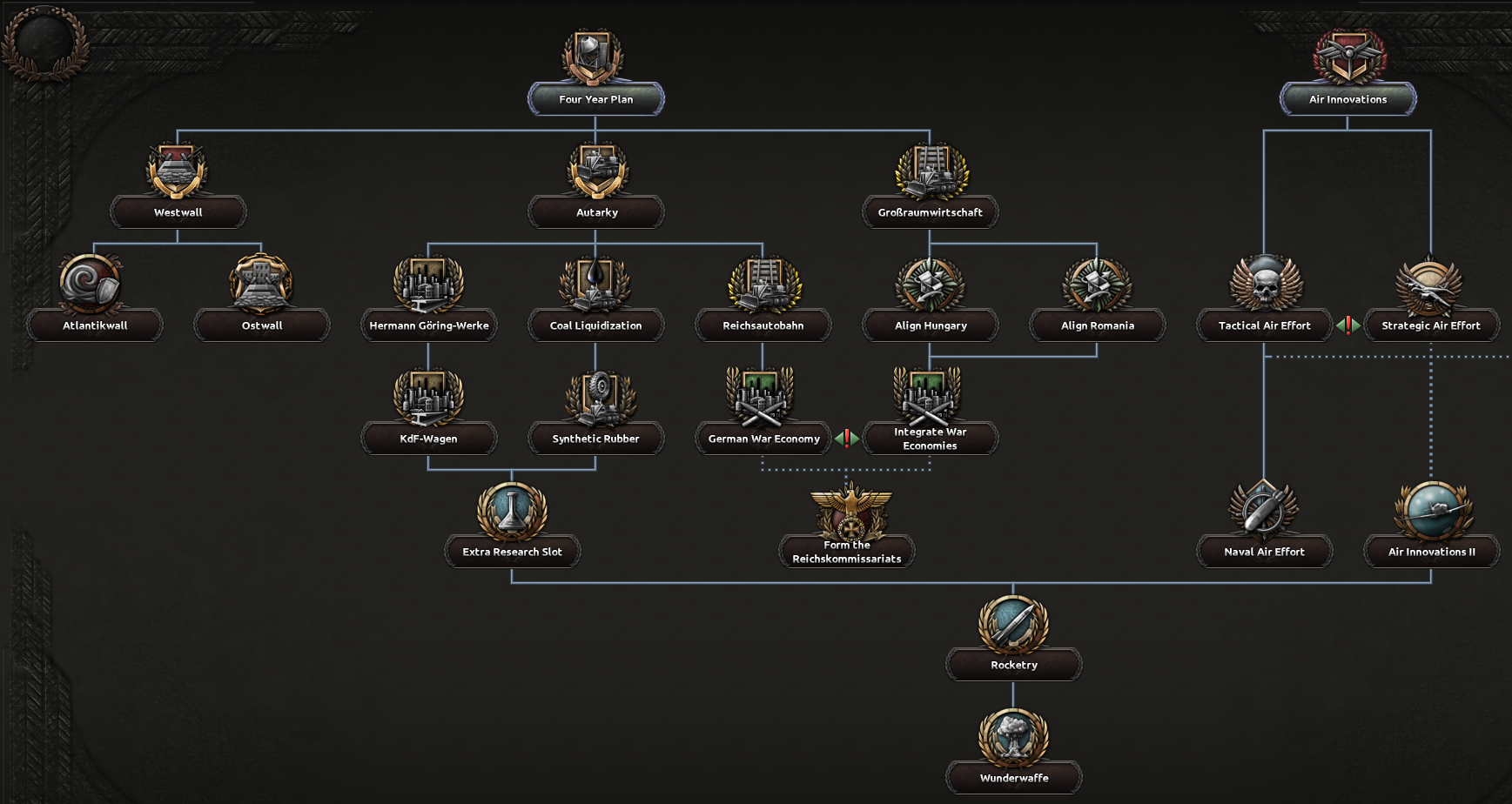Click the exclusivity marker beside German War Economy

coord(847,439)
